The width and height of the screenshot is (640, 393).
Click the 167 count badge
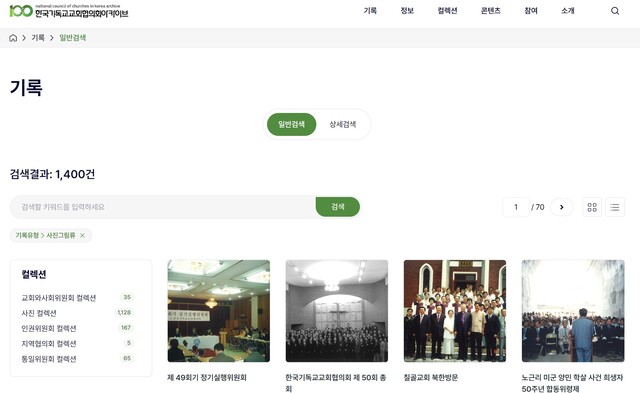click(x=126, y=328)
